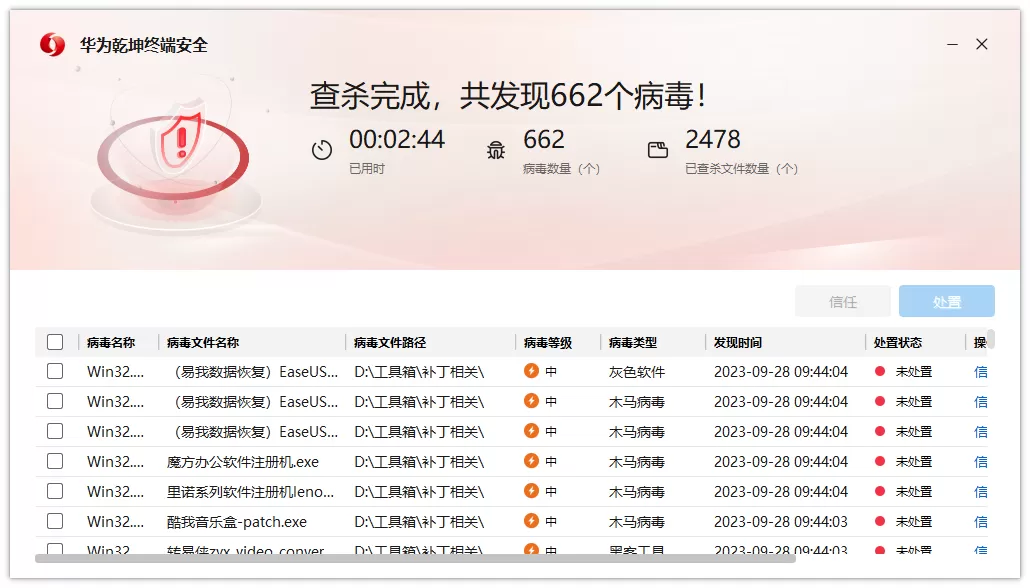Image resolution: width=1030 pixels, height=588 pixels.
Task: Click the Huawei Qiankun logo in title bar
Action: (52, 44)
